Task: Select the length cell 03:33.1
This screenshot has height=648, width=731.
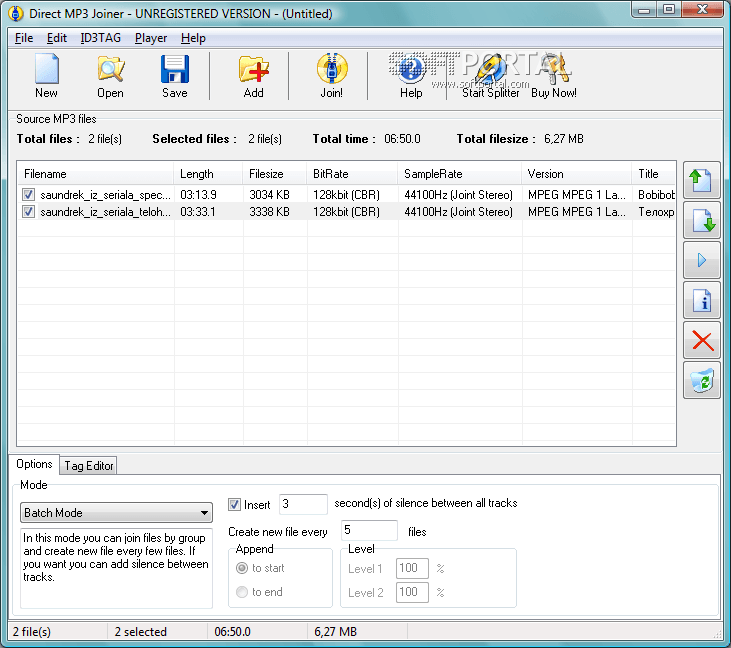Action: [x=198, y=212]
